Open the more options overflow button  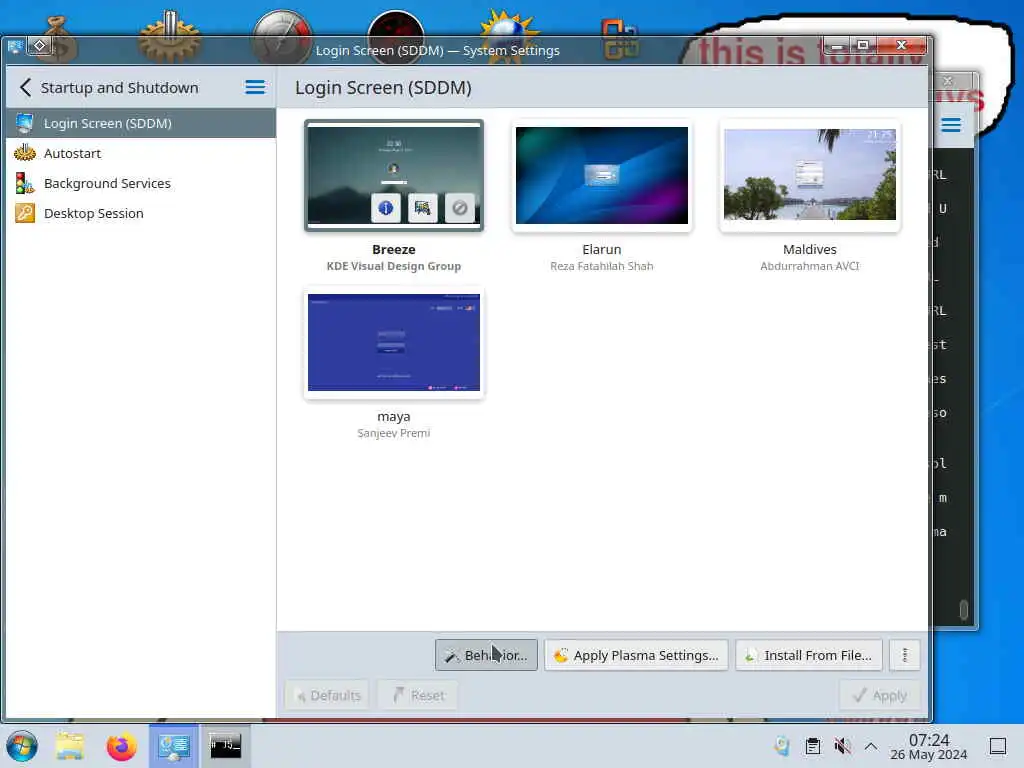pyautogui.click(x=904, y=655)
